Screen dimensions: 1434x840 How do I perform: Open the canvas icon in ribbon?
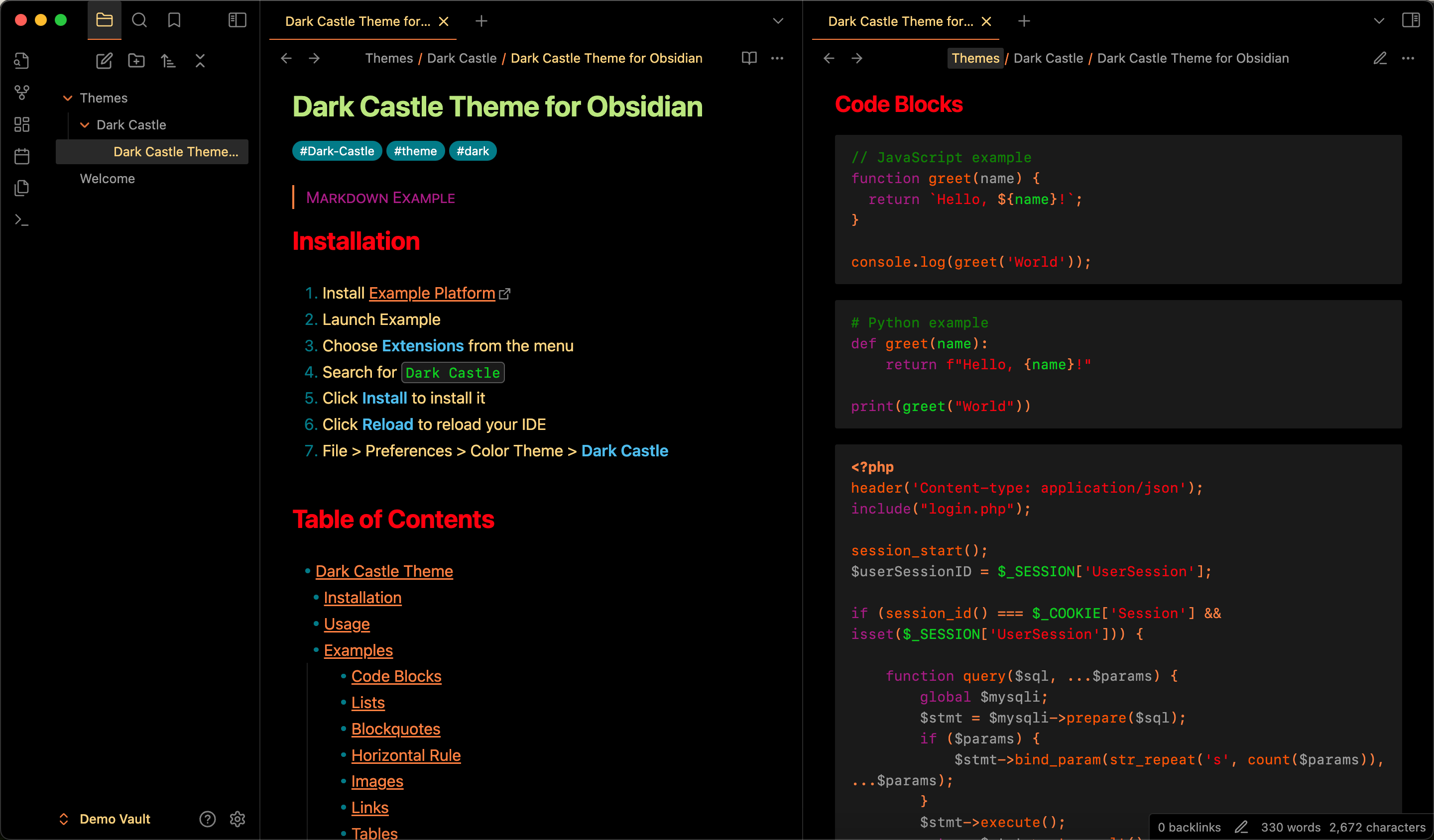[21, 124]
